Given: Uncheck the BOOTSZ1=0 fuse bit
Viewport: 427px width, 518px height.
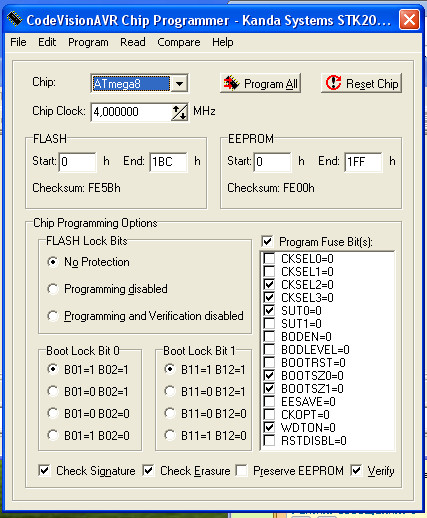Looking at the screenshot, I should [x=269, y=389].
